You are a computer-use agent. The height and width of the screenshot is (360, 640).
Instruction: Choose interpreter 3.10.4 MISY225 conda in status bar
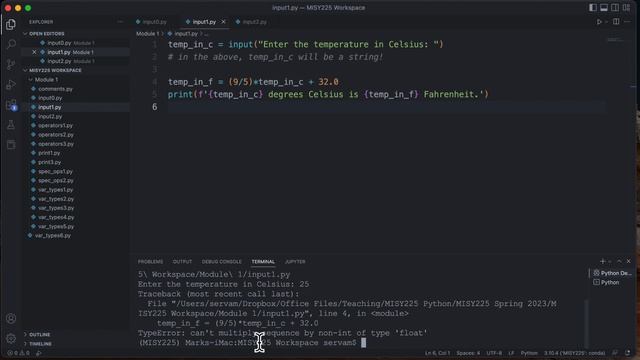coord(574,353)
